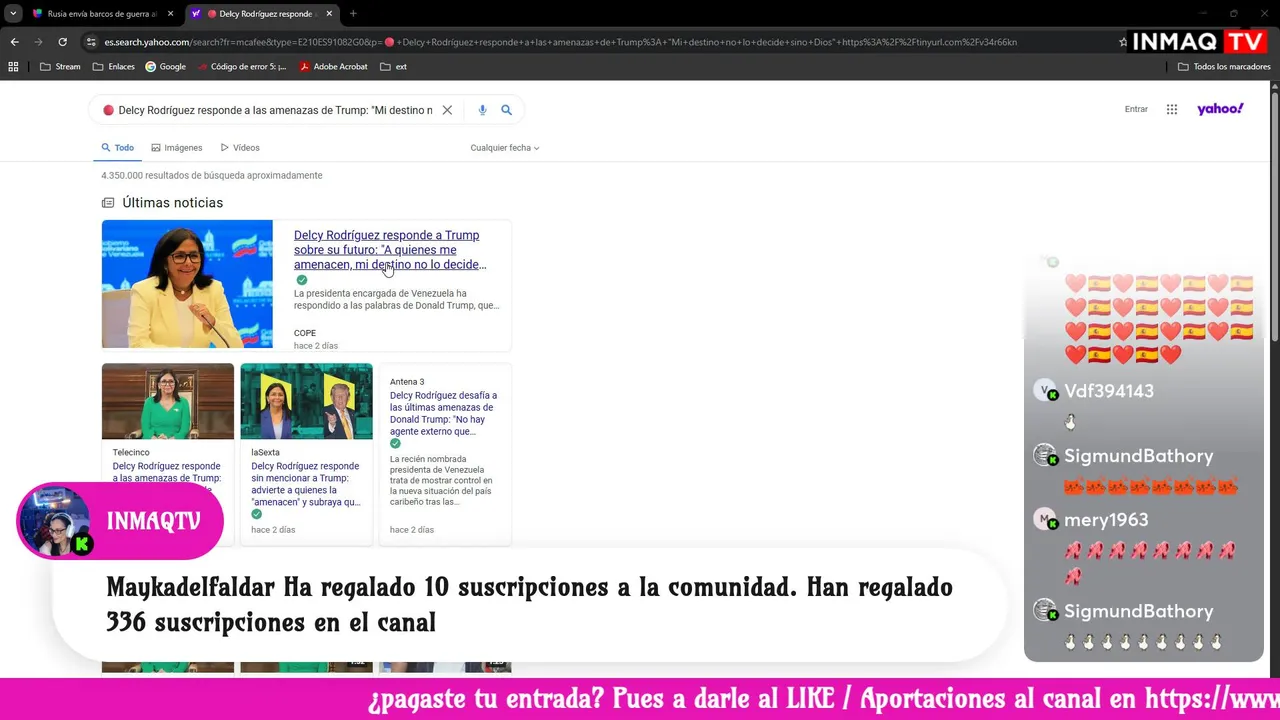Close the 'Delcy Rodríguez responde' tab

(x=329, y=14)
